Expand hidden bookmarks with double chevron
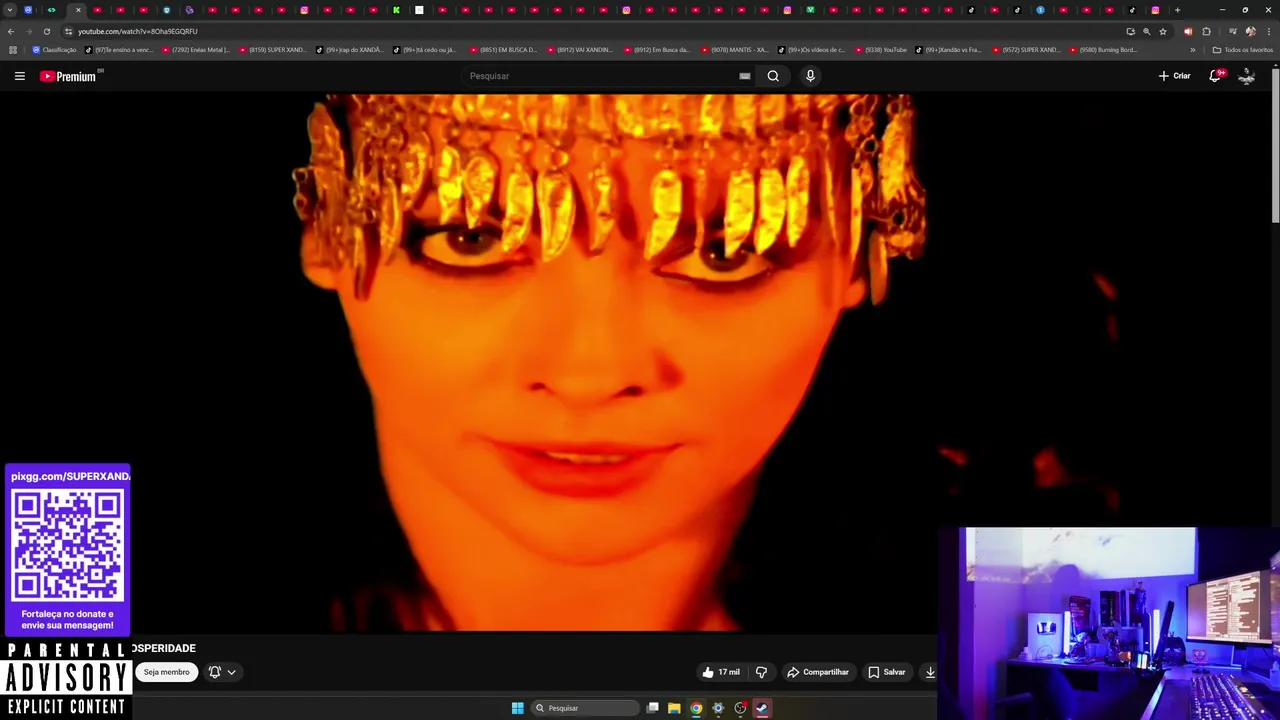Image resolution: width=1280 pixels, height=720 pixels. point(1192,50)
